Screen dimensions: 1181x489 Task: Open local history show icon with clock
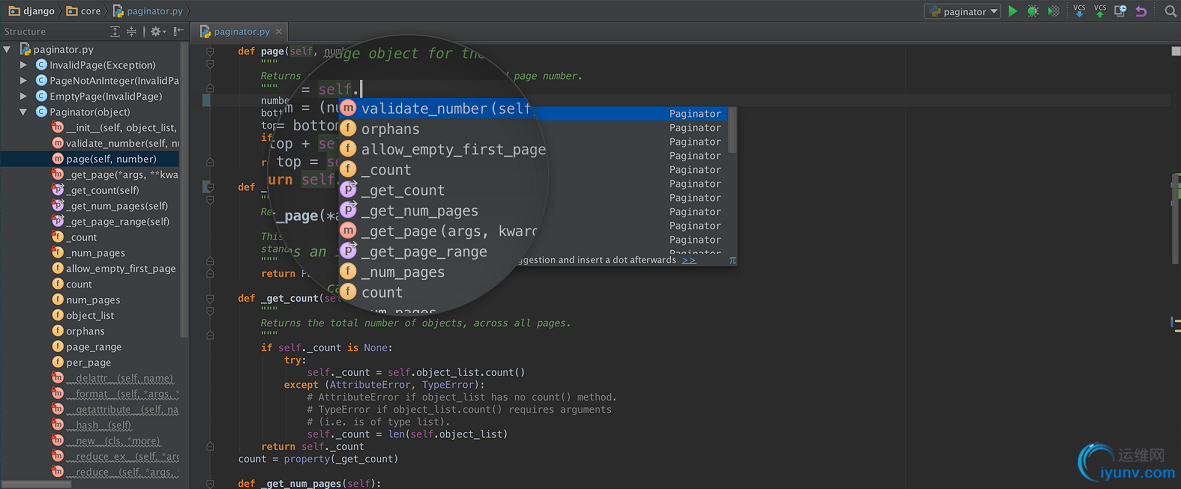coord(1121,11)
